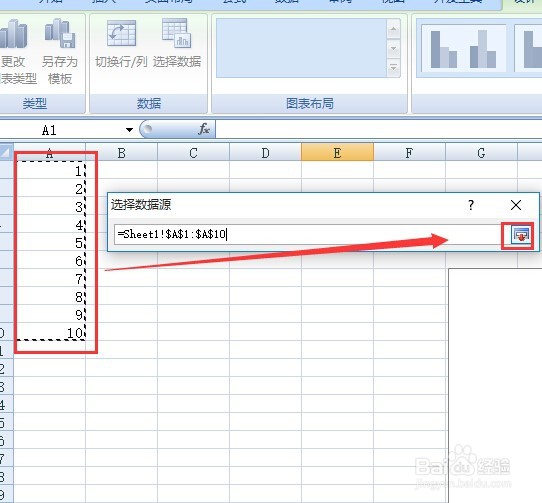542x503 pixels.
Task: Open the Name Box dropdown arrow next to A1
Action: click(129, 130)
